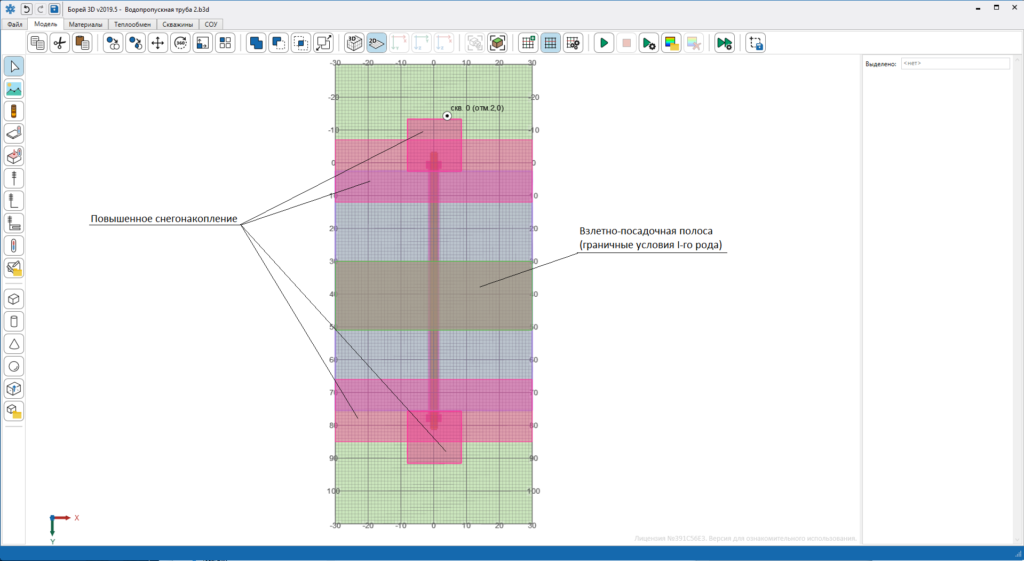Select the sphere primitive tool
Screen dimensions: 1024x561
(x=14, y=366)
